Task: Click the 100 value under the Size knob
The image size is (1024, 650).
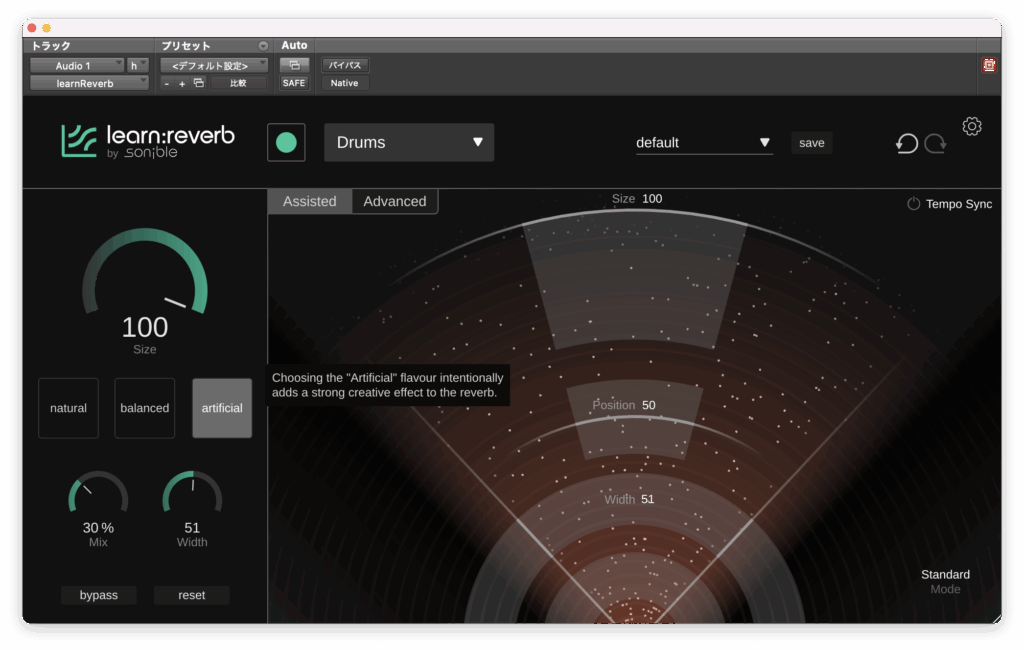Action: coord(144,327)
